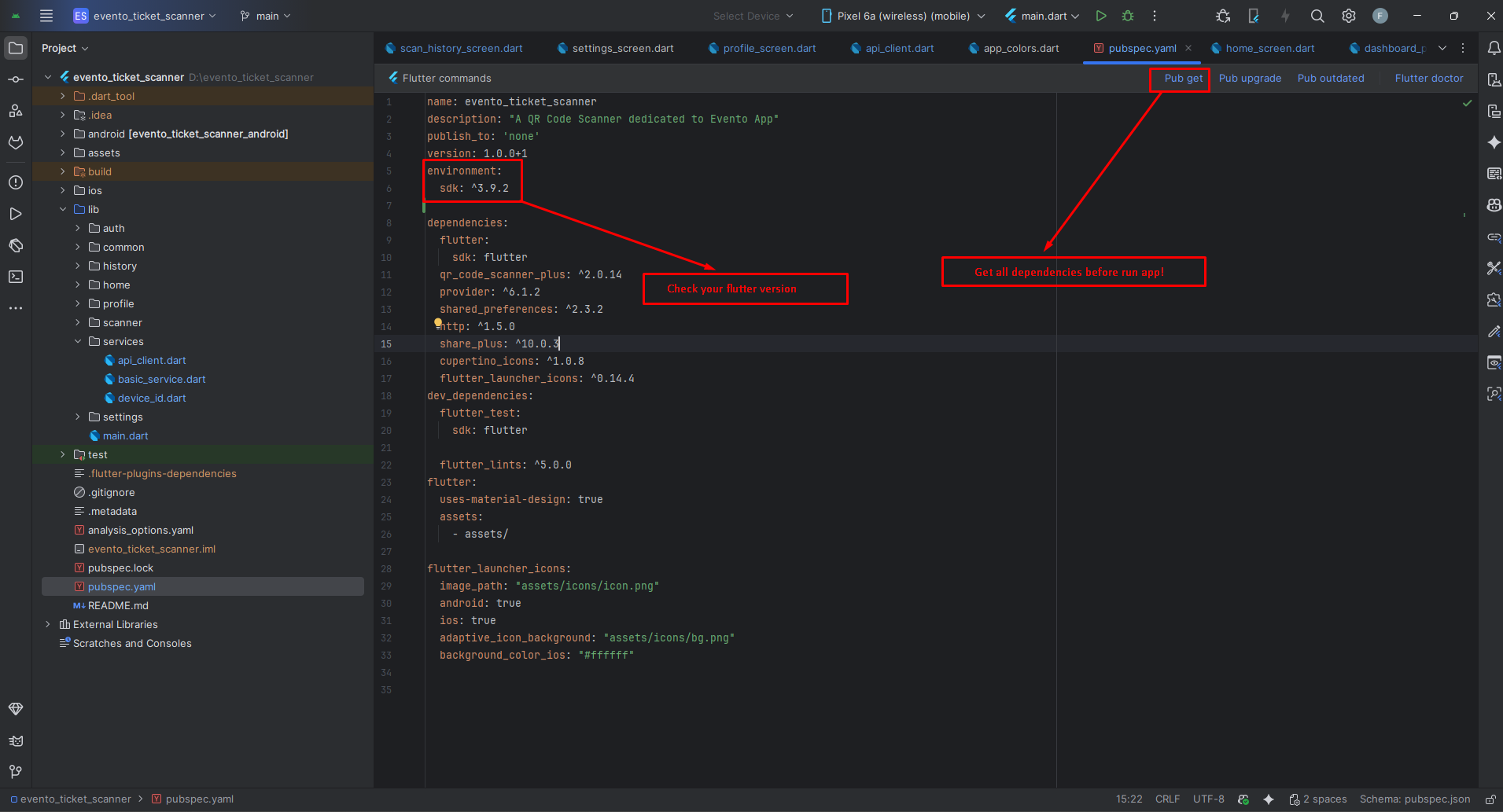
Task: Open the Schema: pubspec.json selector
Action: [1414, 799]
